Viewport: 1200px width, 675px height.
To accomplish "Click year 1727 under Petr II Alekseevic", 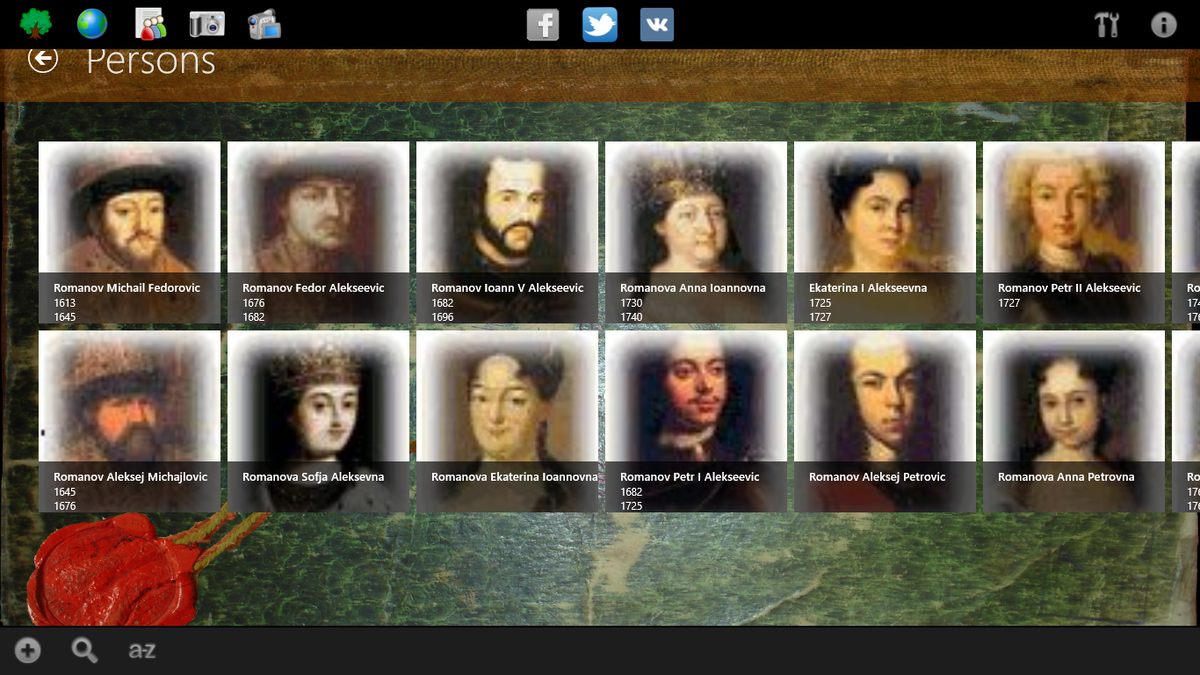I will (x=1009, y=303).
